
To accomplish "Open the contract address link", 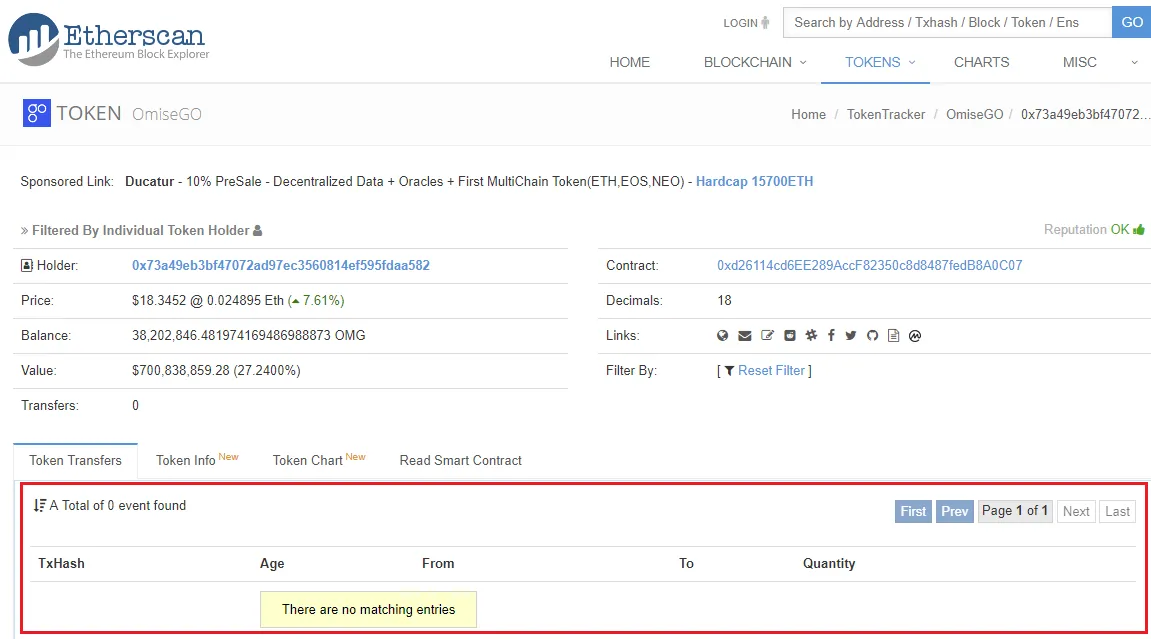I will [x=869, y=266].
